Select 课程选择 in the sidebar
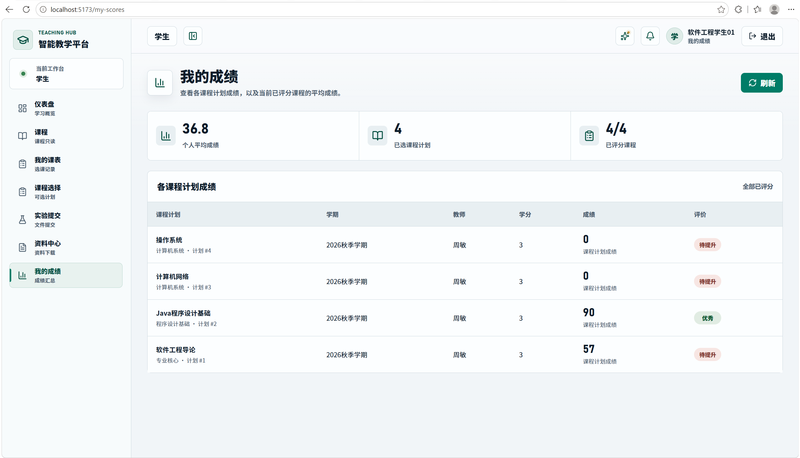 [66, 192]
